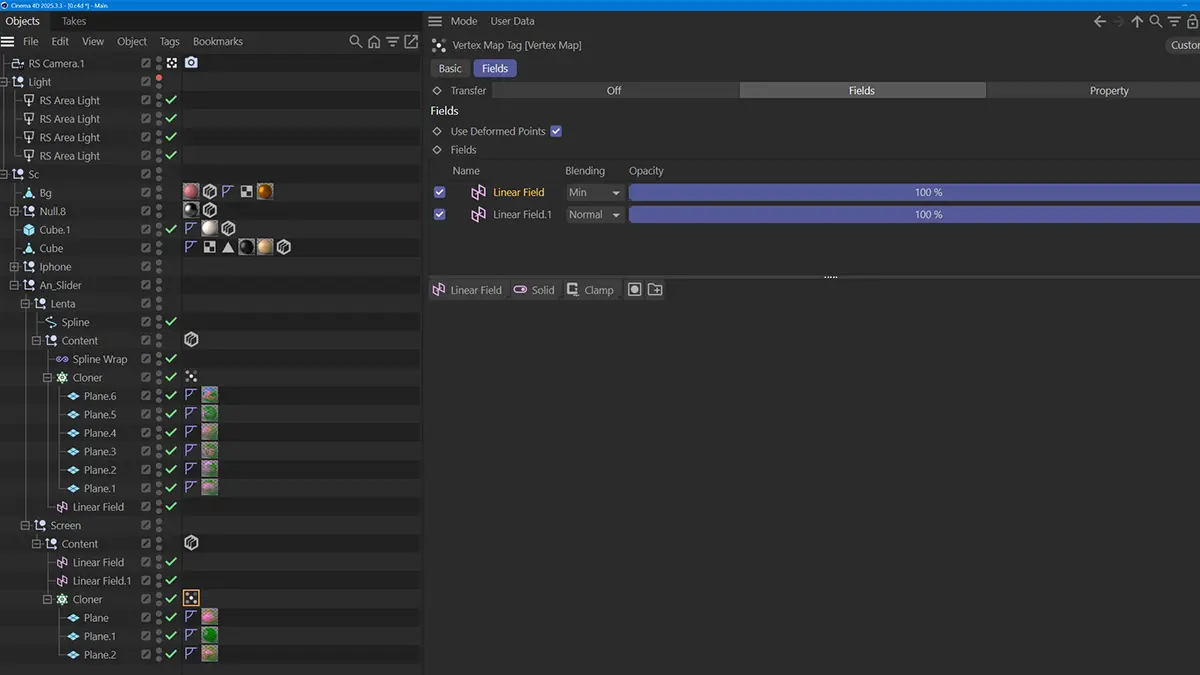Image resolution: width=1200 pixels, height=675 pixels.
Task: Click the Clamp button
Action: [589, 290]
